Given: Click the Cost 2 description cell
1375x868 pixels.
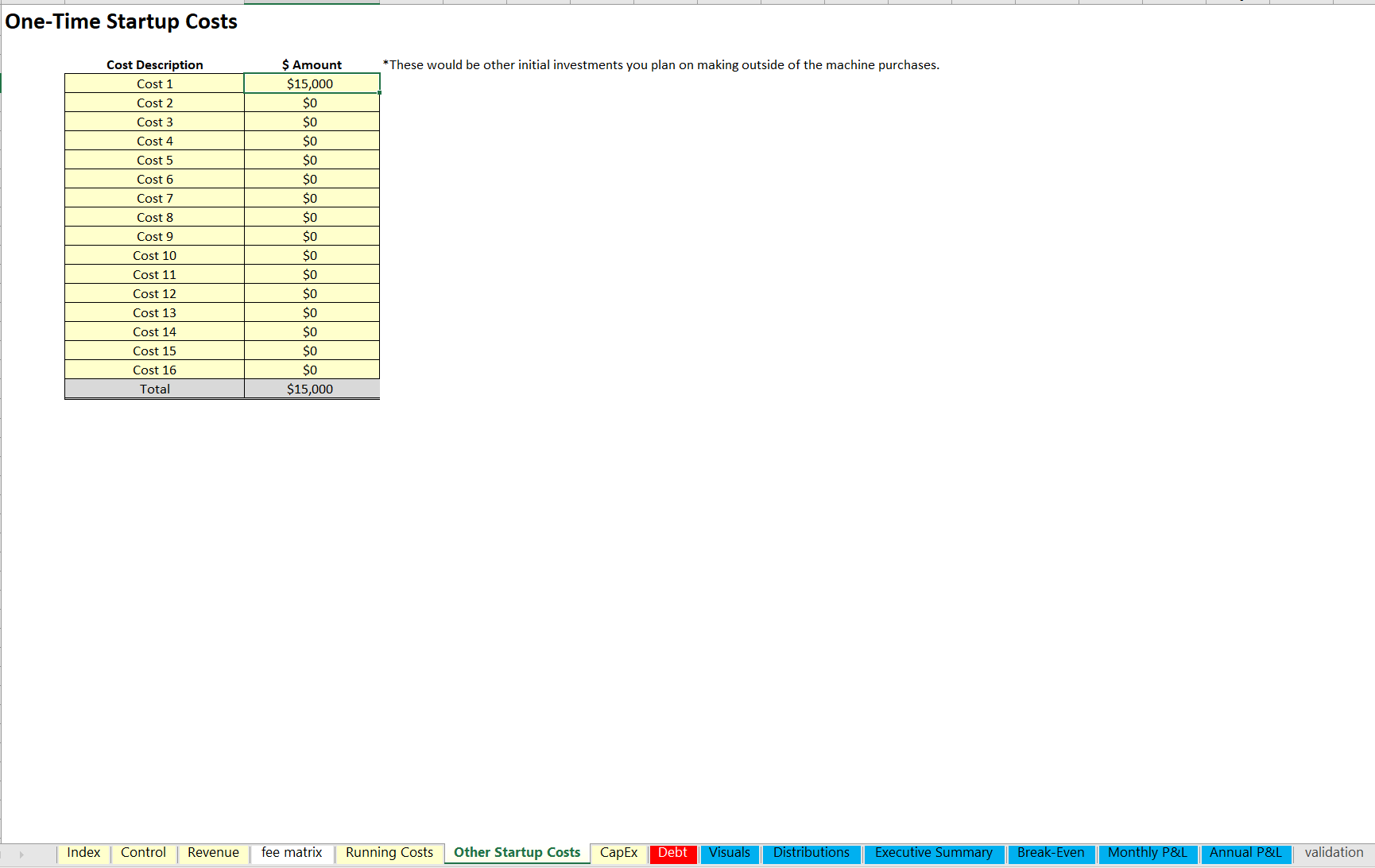Looking at the screenshot, I should click(x=154, y=103).
